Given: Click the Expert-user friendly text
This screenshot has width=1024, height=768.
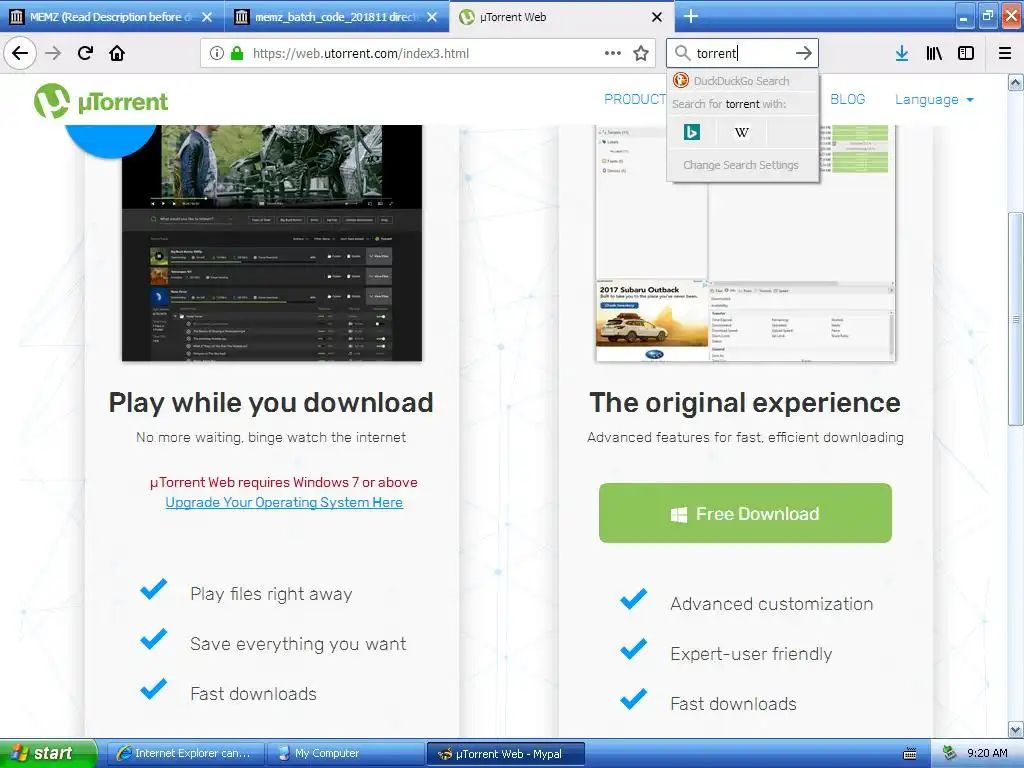Looking at the screenshot, I should point(751,654).
